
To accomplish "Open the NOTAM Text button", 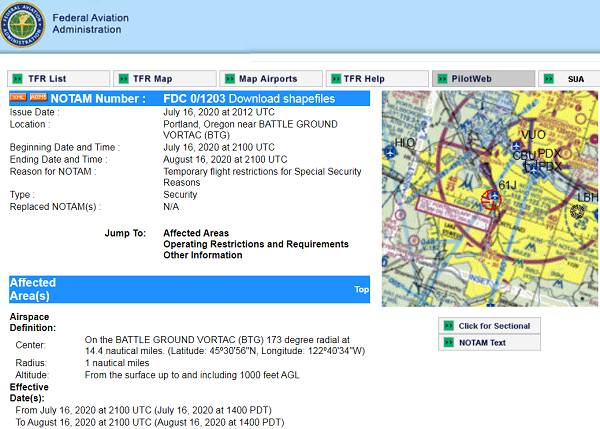I will tap(487, 343).
